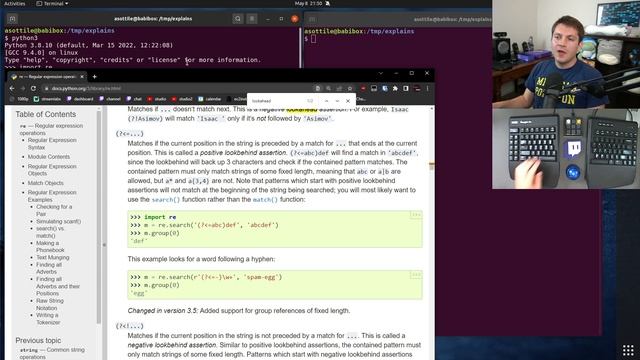This screenshot has width=640, height=360.
Task: Jump to previous find result
Action: (x=326, y=101)
